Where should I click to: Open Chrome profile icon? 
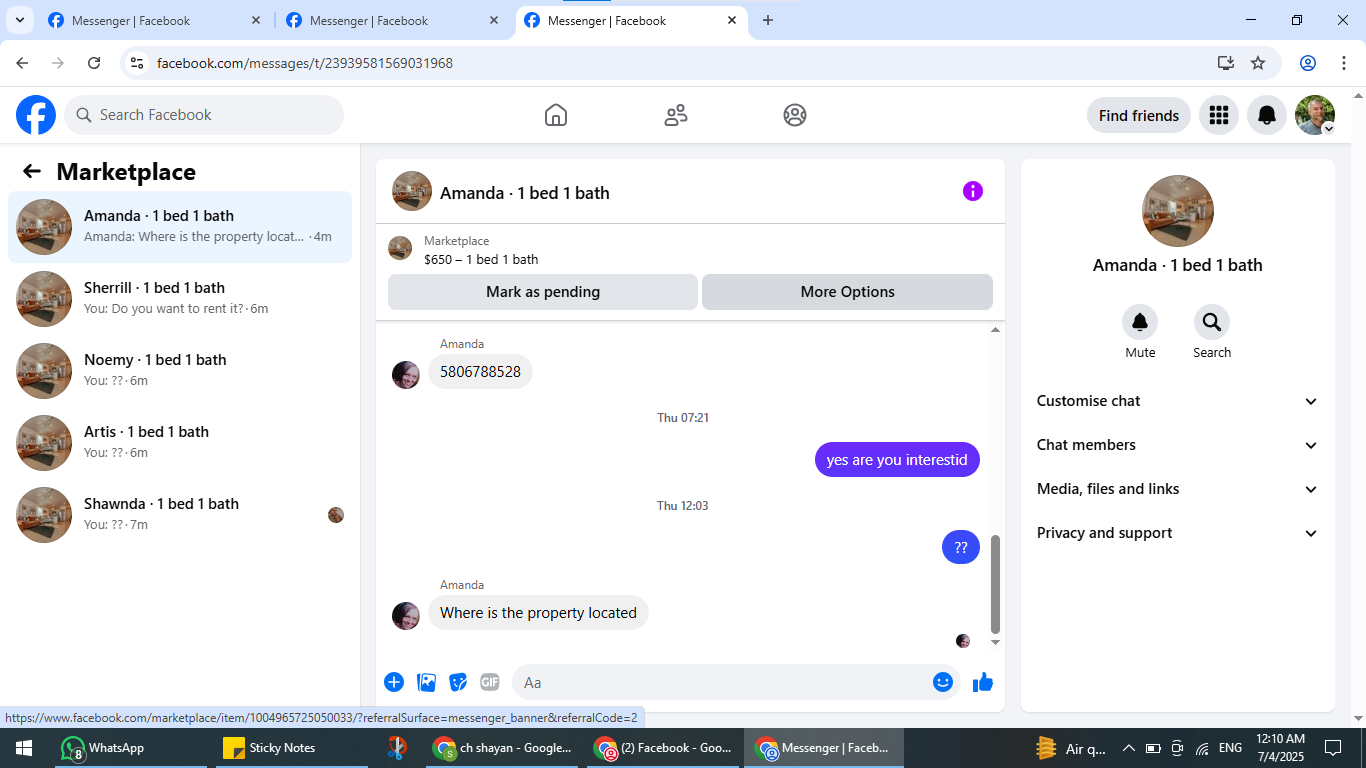tap(1308, 63)
